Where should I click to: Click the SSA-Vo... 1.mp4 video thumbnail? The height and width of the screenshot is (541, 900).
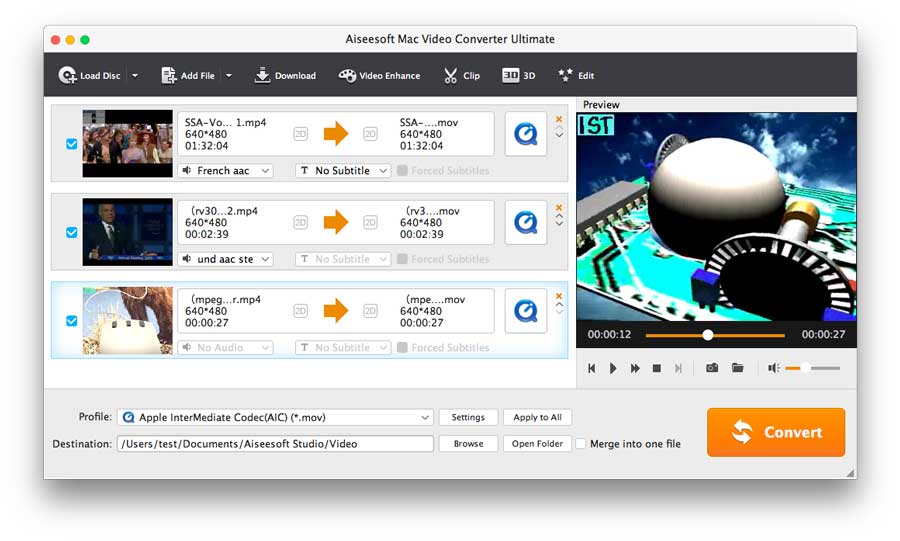pos(127,143)
